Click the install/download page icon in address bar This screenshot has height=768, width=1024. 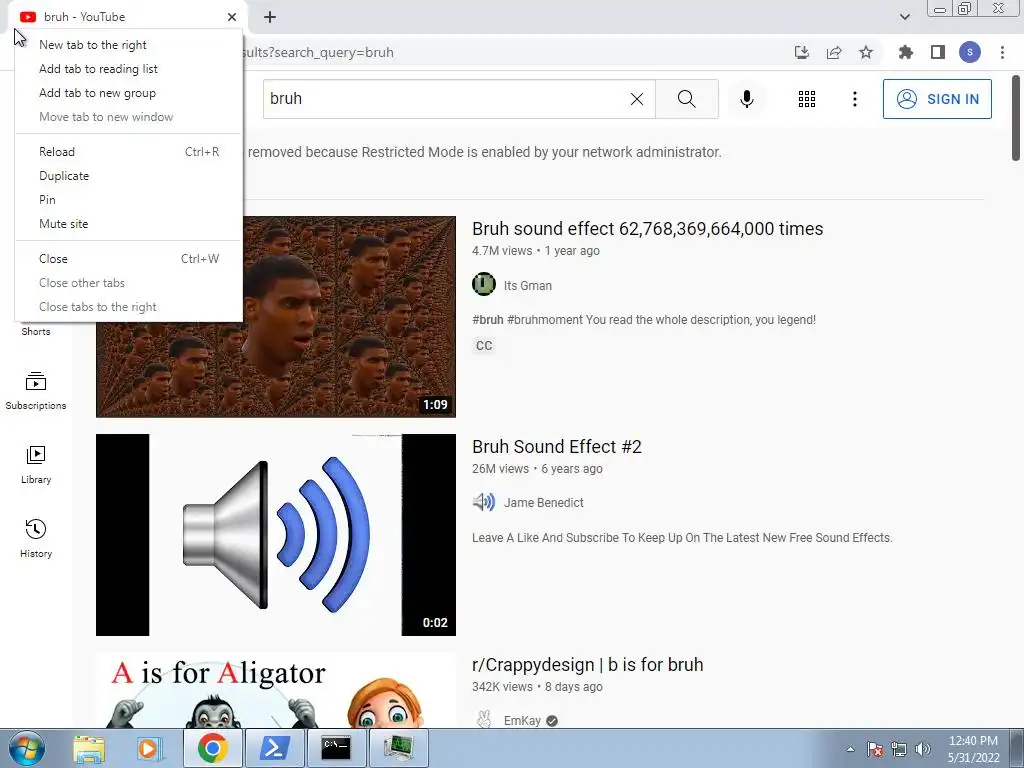802,52
